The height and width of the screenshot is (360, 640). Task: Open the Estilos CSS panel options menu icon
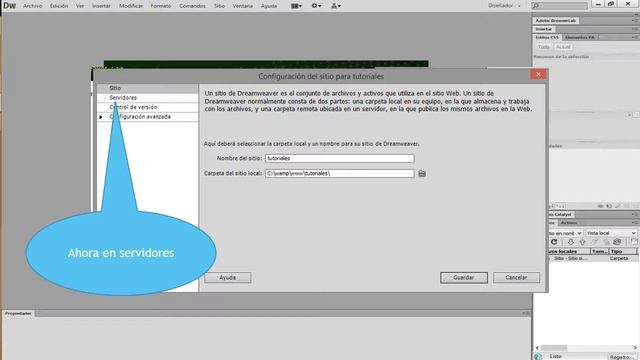point(635,37)
